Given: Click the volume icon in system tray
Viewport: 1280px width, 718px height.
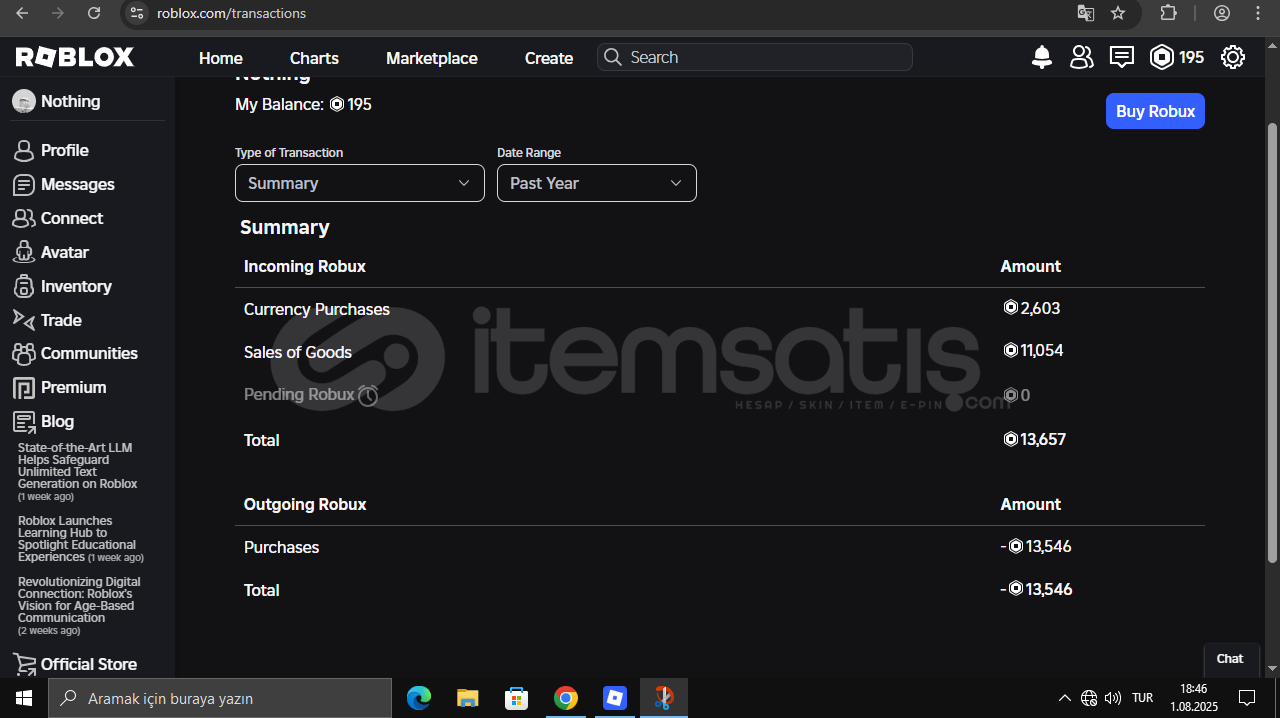Looking at the screenshot, I should (1112, 698).
